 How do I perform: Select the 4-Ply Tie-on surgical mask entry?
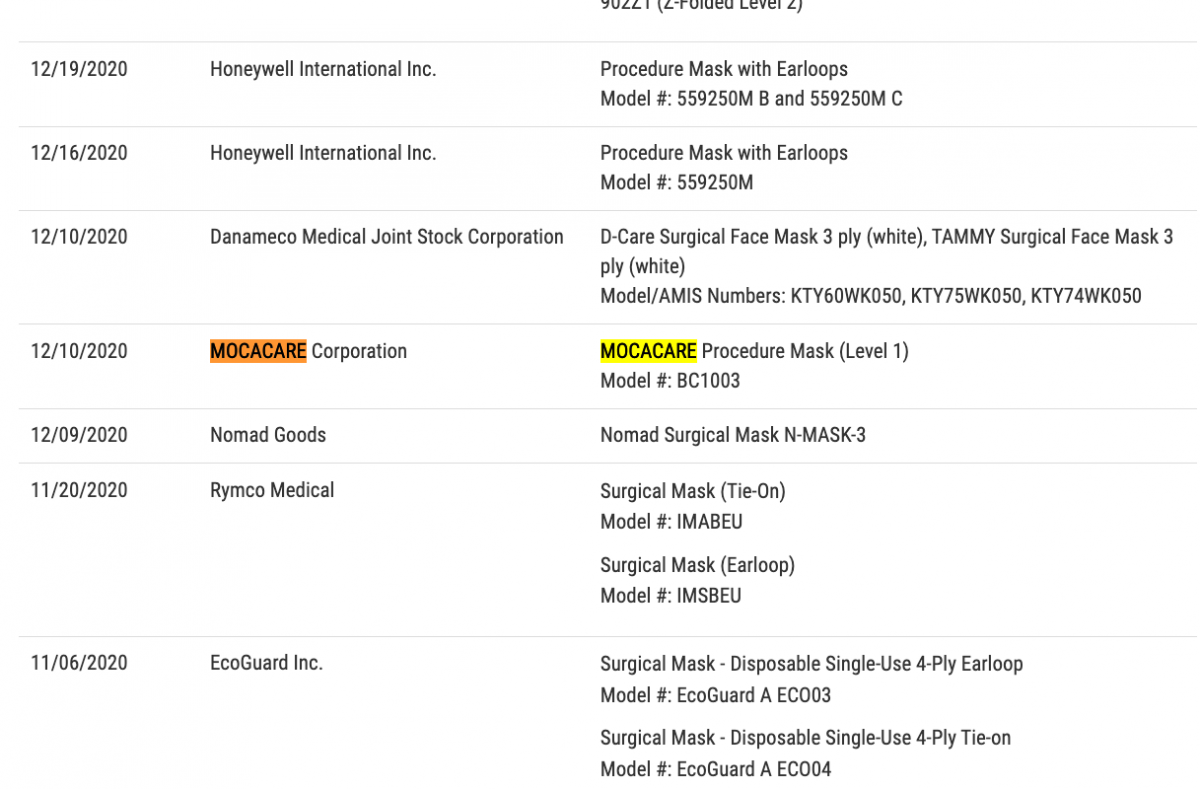click(x=805, y=738)
